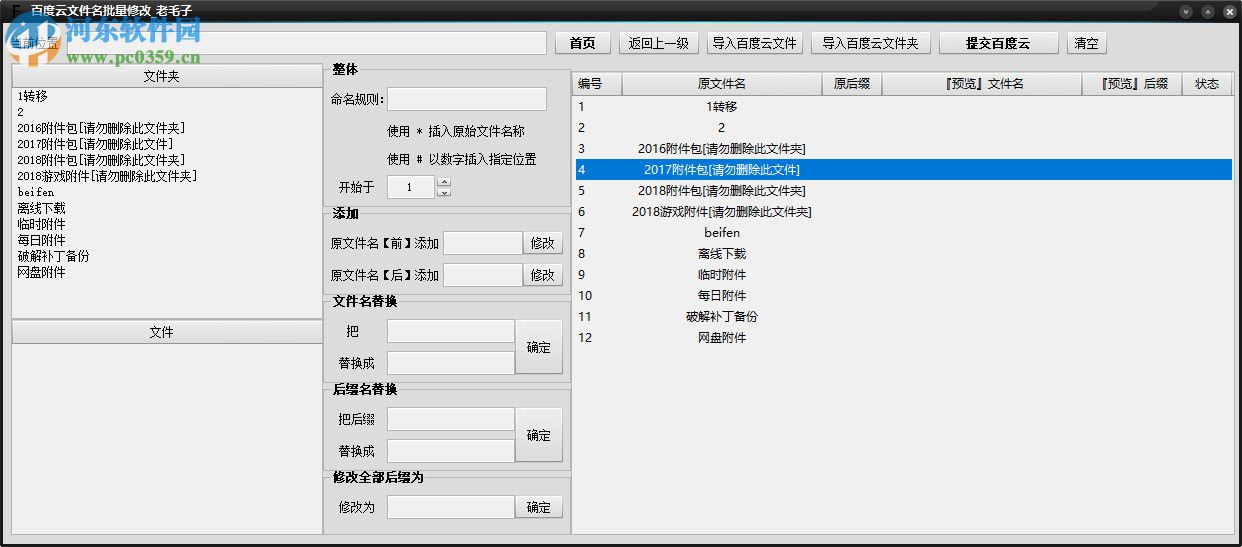This screenshot has height=547, width=1242.
Task: Sort by 编号 column header
Action: (597, 84)
